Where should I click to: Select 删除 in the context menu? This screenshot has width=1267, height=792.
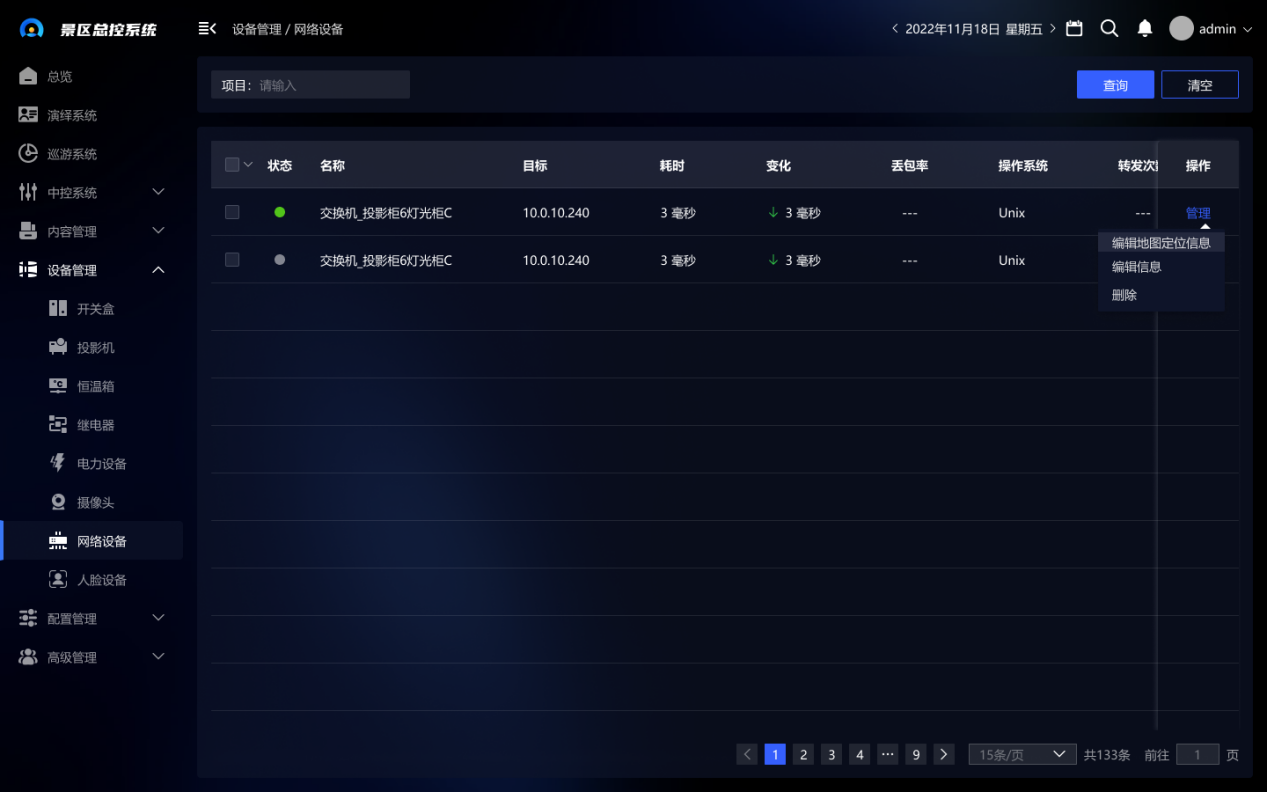(x=1124, y=295)
